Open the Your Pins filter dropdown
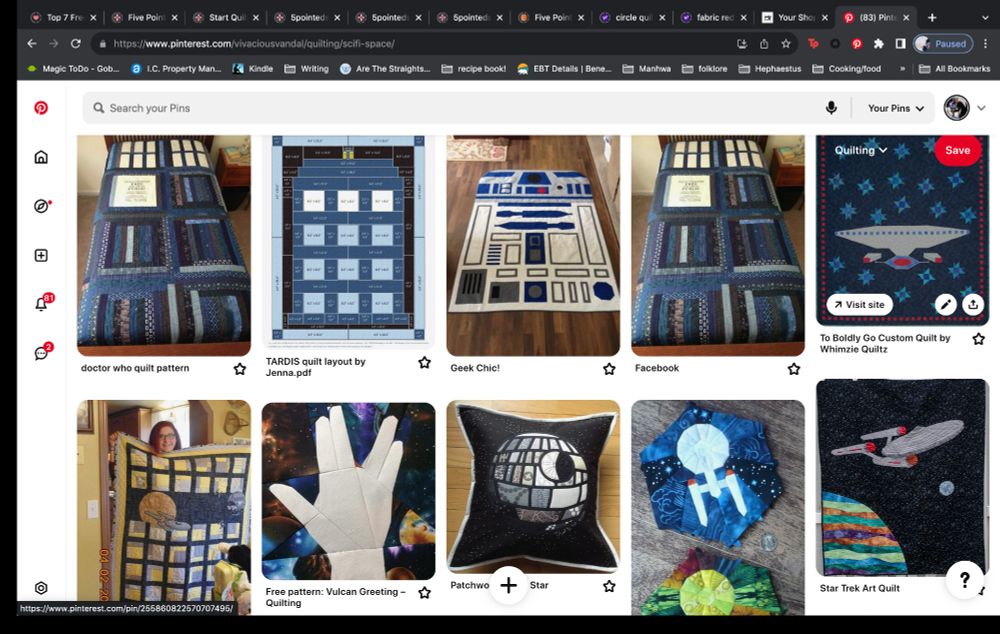The image size is (1000, 634). 895,108
